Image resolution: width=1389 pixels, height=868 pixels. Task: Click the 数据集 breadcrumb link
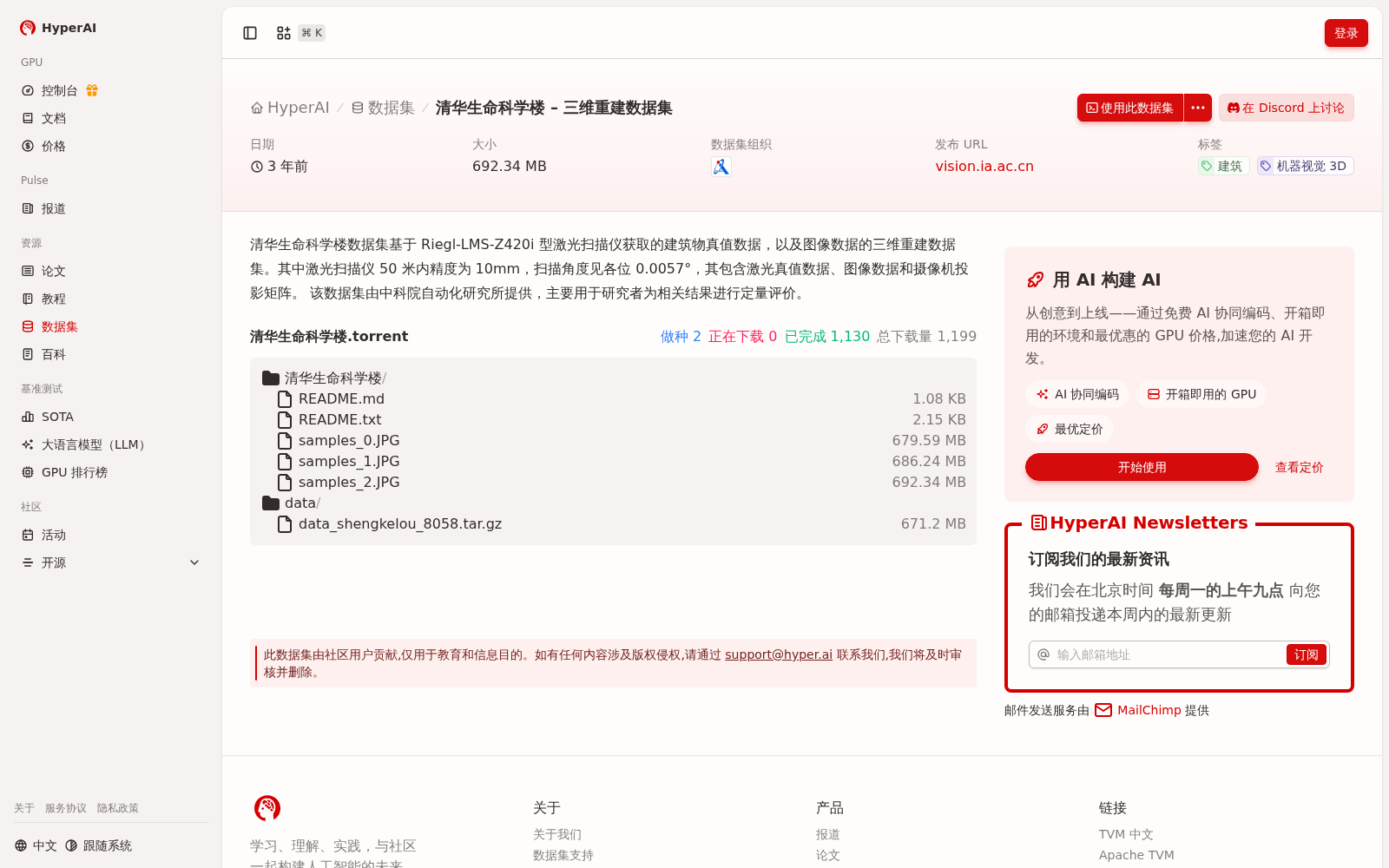tap(383, 108)
